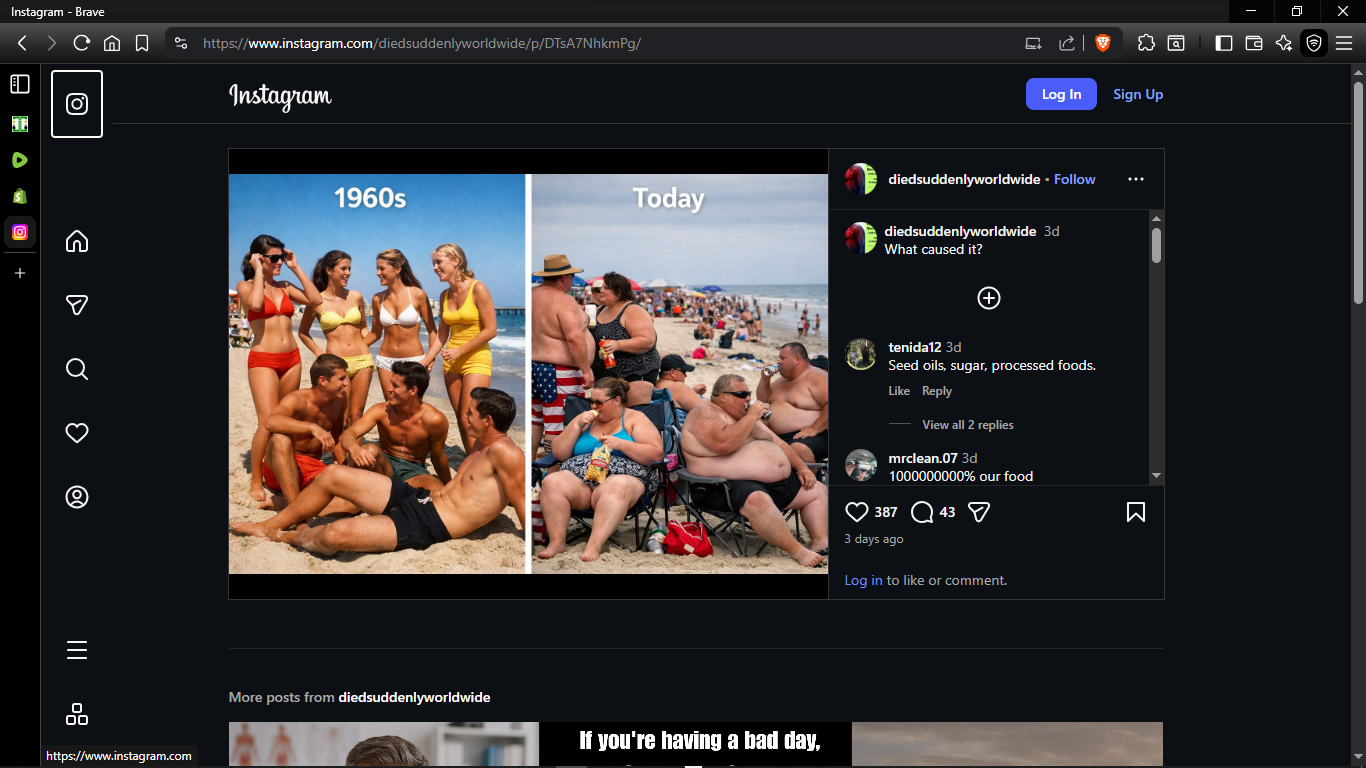Viewport: 1366px width, 768px height.
Task: Click the browser address bar URL
Action: [x=420, y=43]
